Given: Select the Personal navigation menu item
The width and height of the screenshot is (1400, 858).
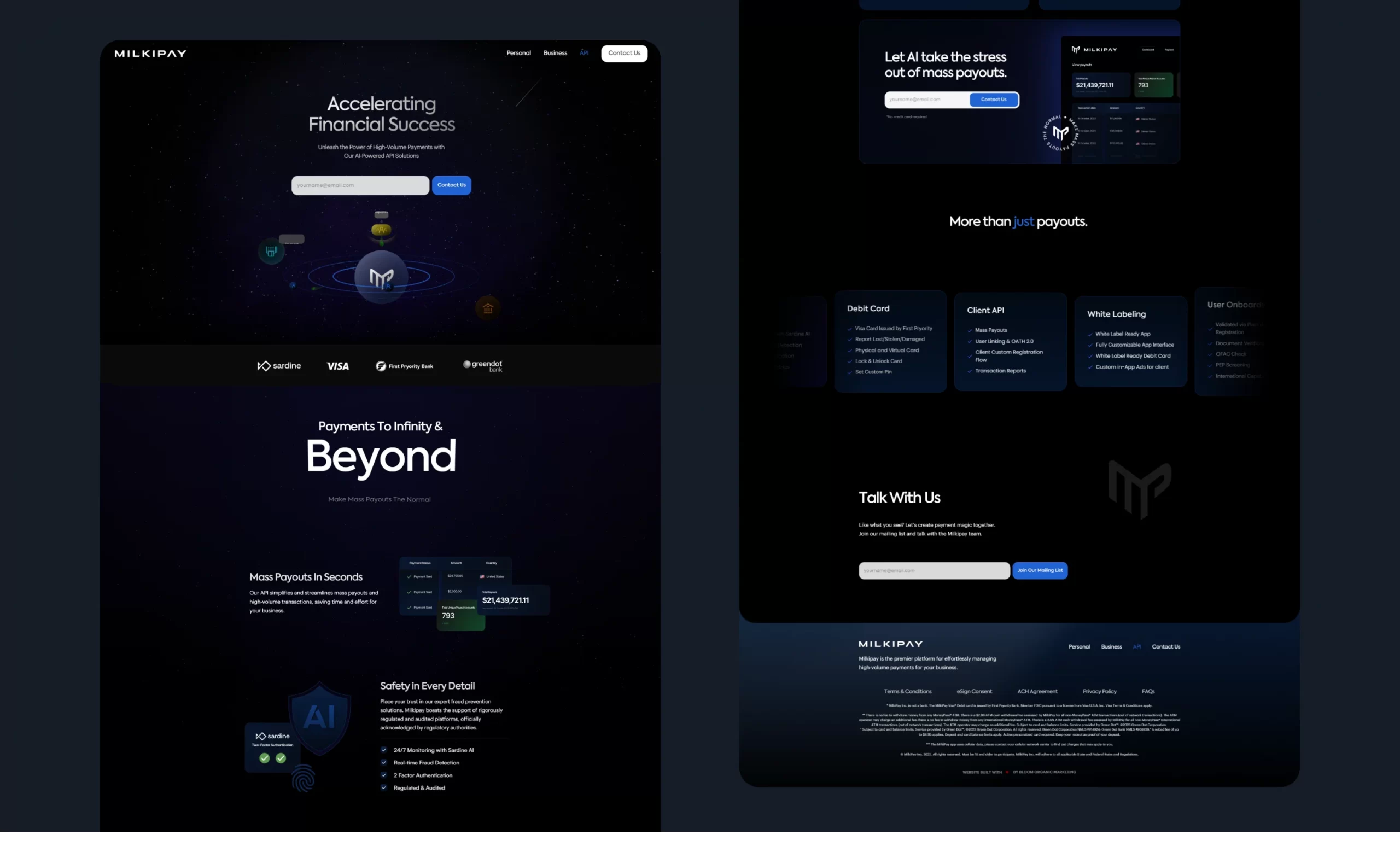Looking at the screenshot, I should pos(518,53).
